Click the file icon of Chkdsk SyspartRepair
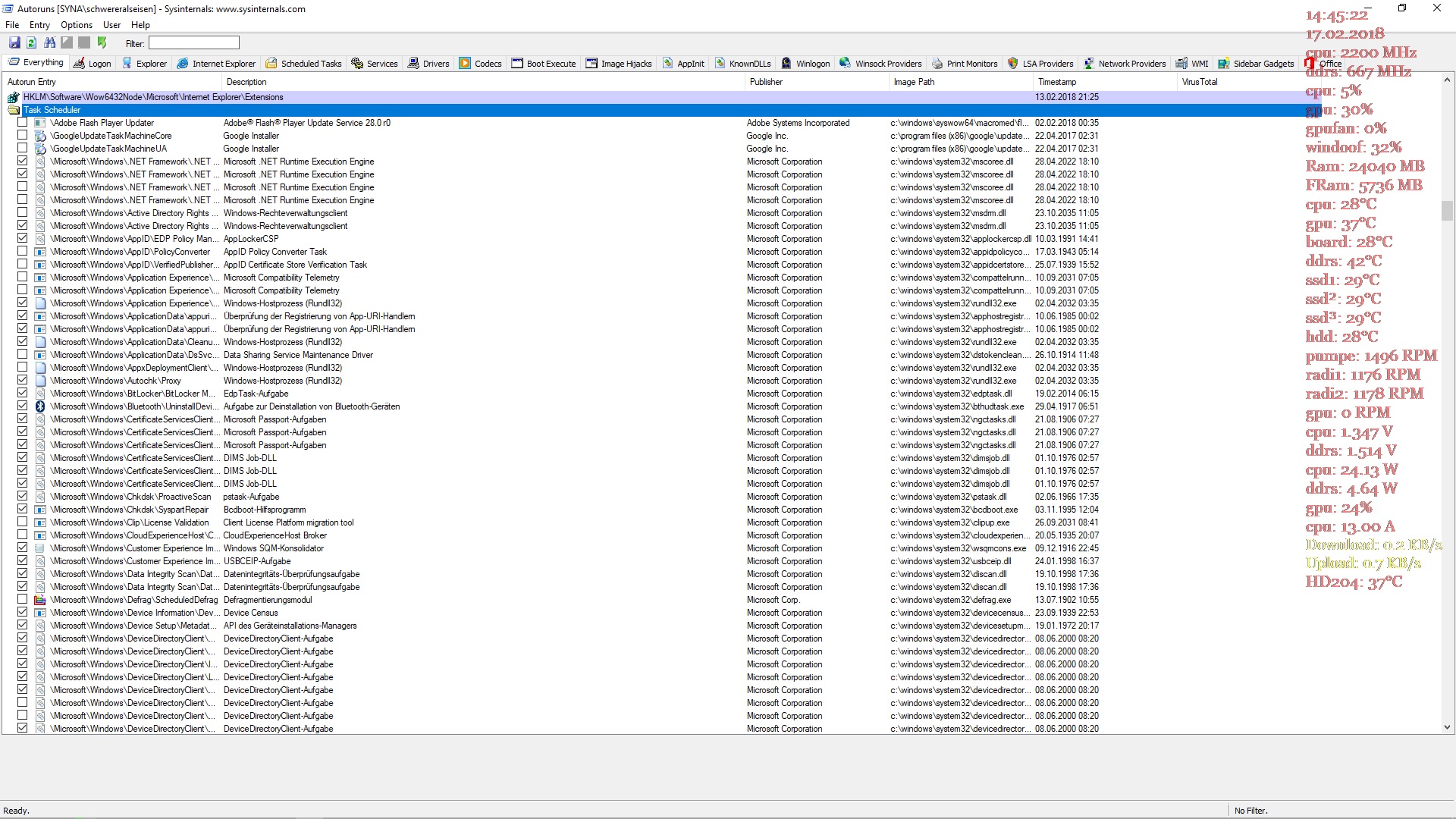 pos(40,510)
